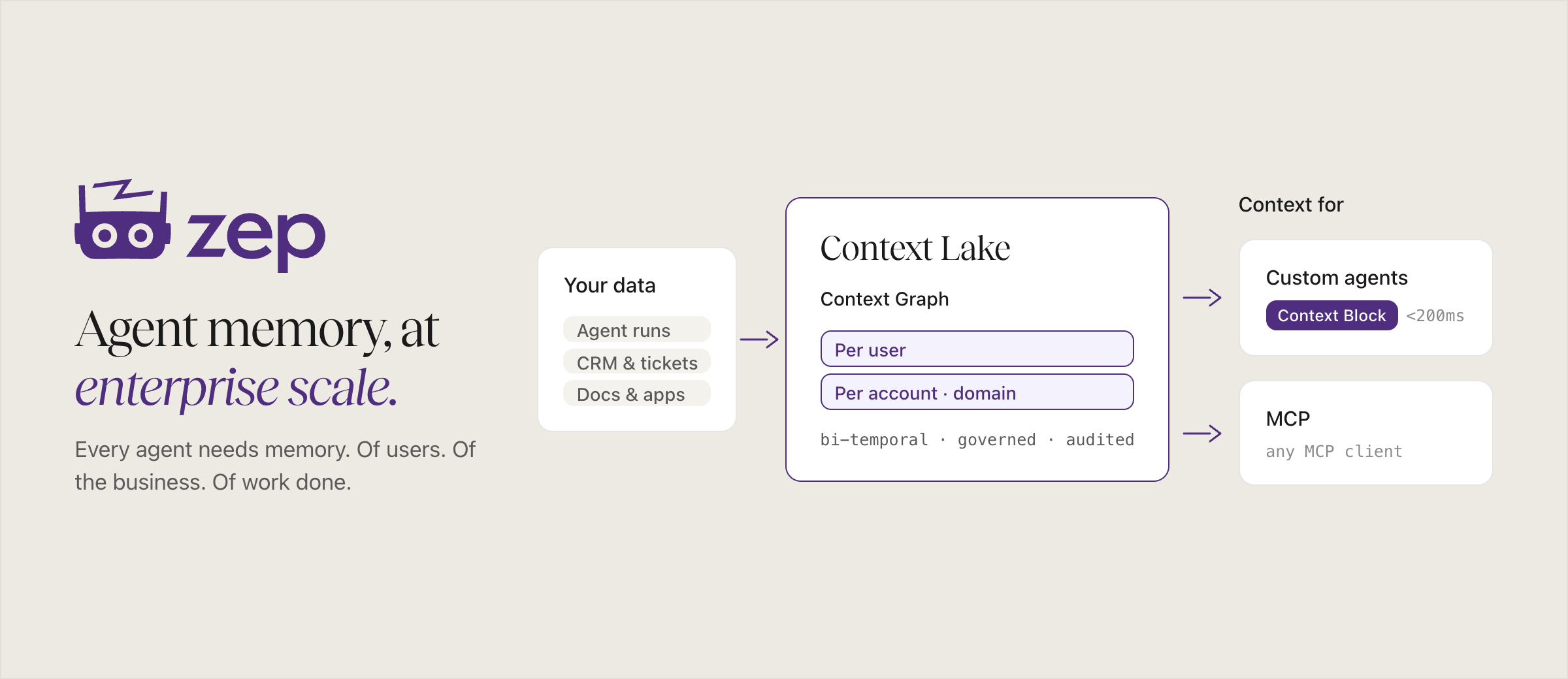Select the CRM & tickets pill
1568x679 pixels.
(637, 362)
